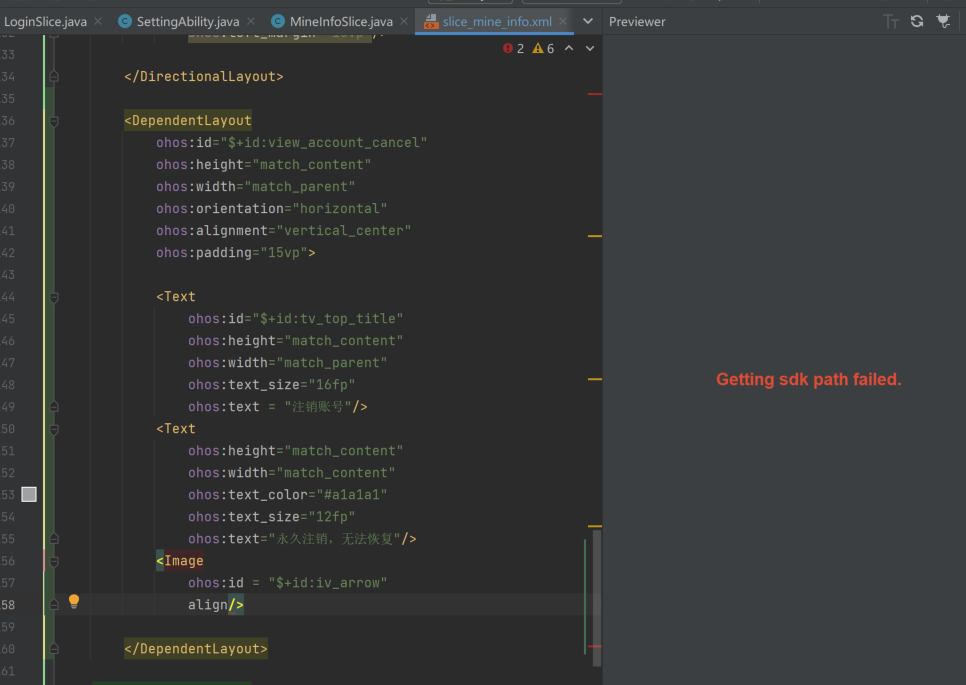Click the yellow warning stripe marker beside line 41
The width and height of the screenshot is (966, 685).
[x=595, y=236]
